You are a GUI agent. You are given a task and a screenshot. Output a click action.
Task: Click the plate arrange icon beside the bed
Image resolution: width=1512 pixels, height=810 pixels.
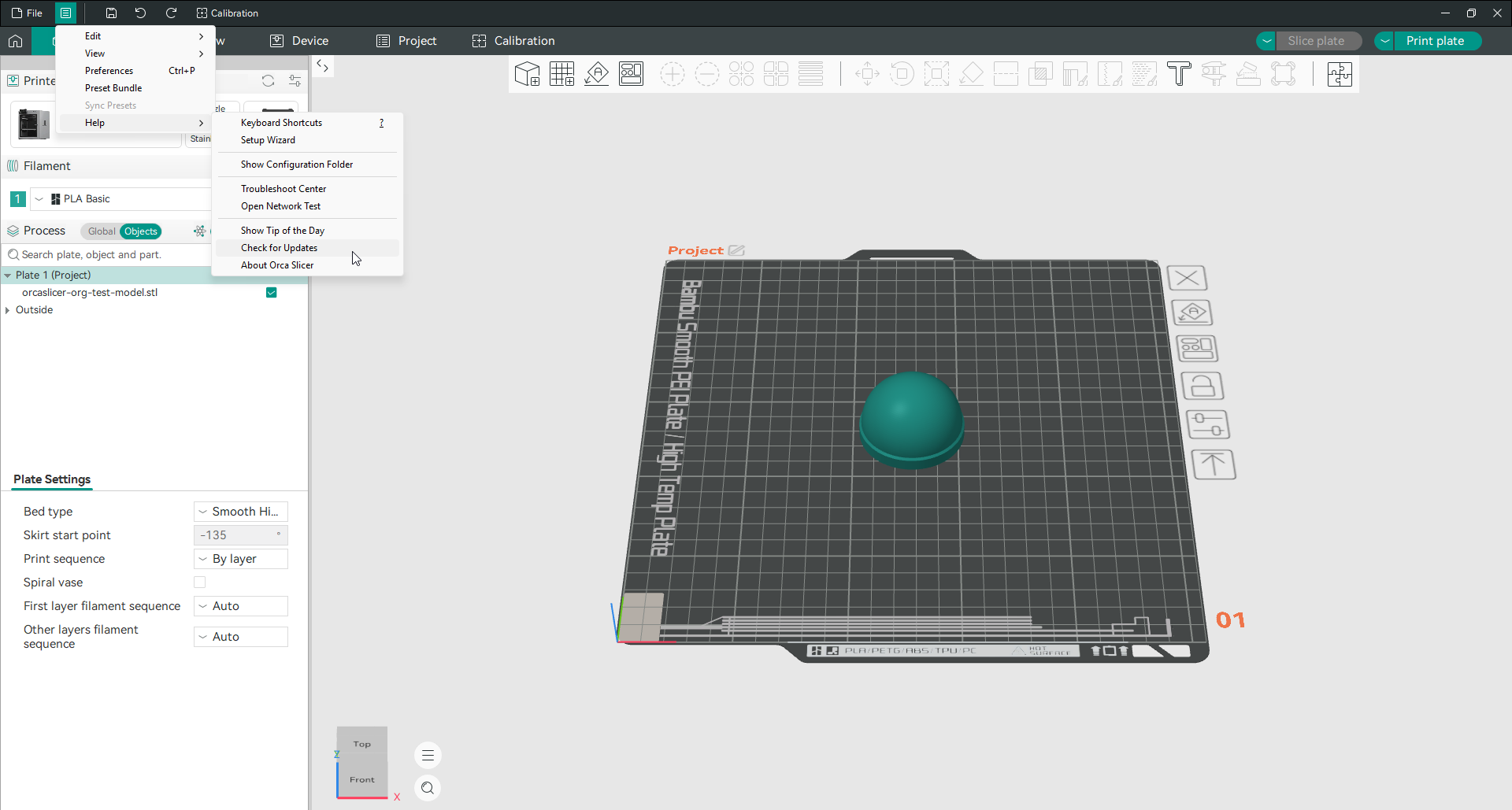click(1197, 348)
